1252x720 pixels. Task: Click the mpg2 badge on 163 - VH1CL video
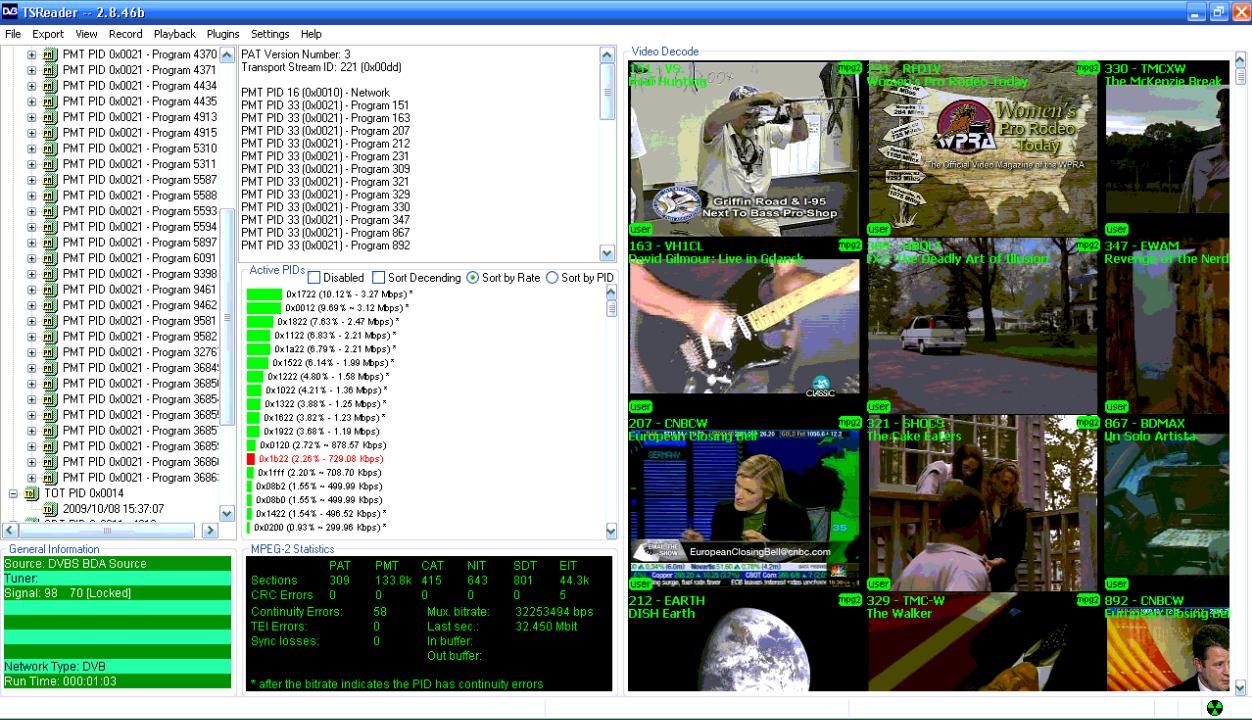click(849, 245)
